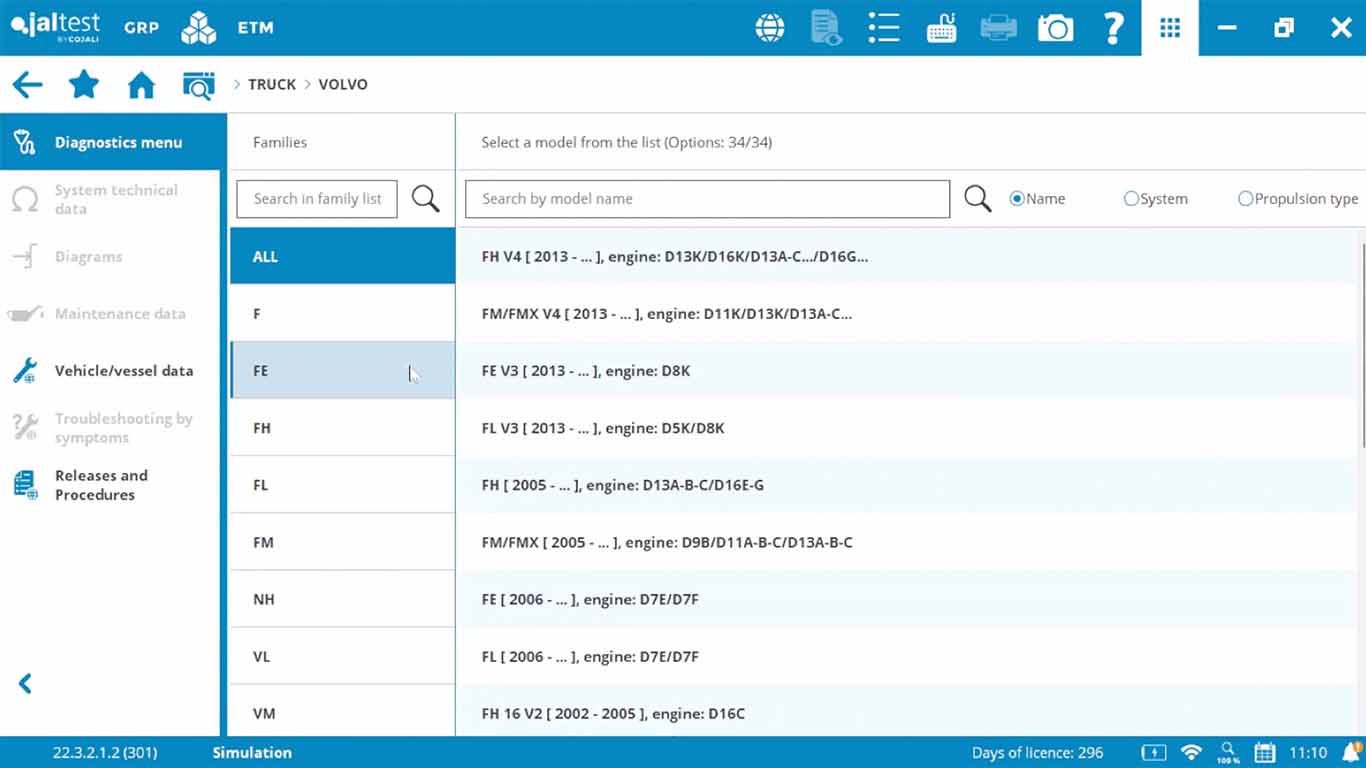This screenshot has width=1366, height=768.
Task: Go to the home screen
Action: pyautogui.click(x=142, y=85)
